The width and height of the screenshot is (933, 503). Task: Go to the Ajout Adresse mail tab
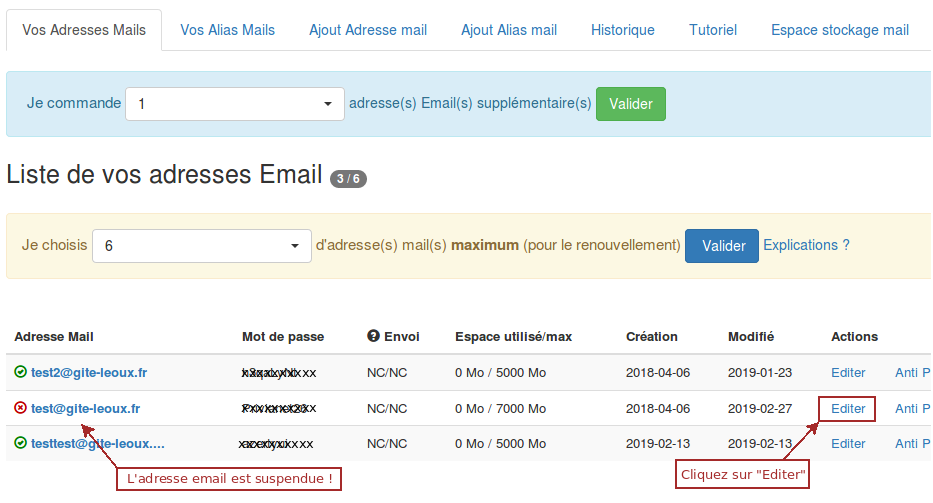tap(368, 30)
